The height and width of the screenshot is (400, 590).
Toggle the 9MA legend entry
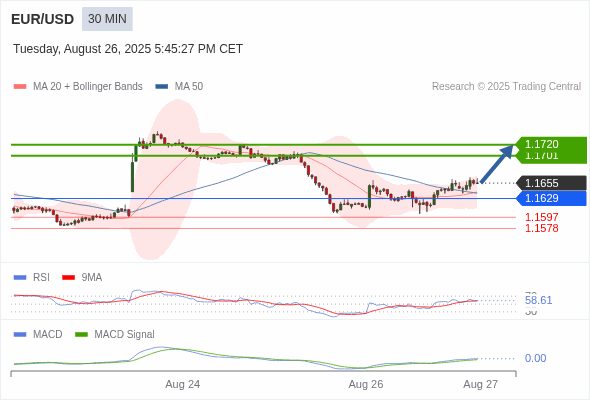click(91, 278)
